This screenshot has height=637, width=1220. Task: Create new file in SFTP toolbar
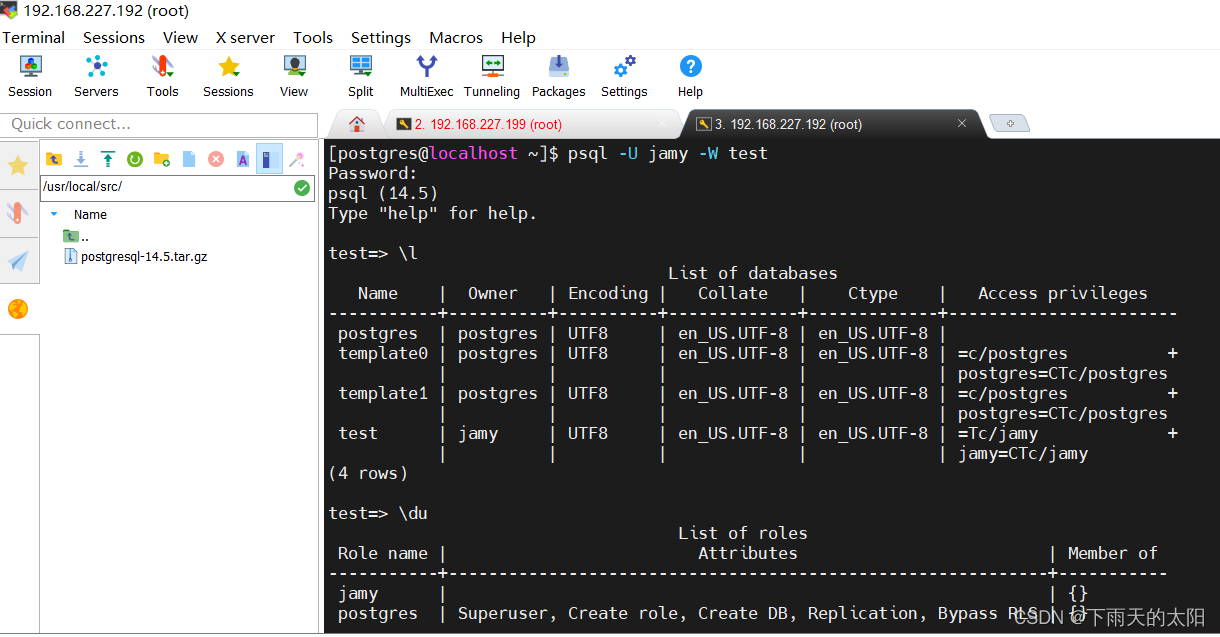coord(189,159)
